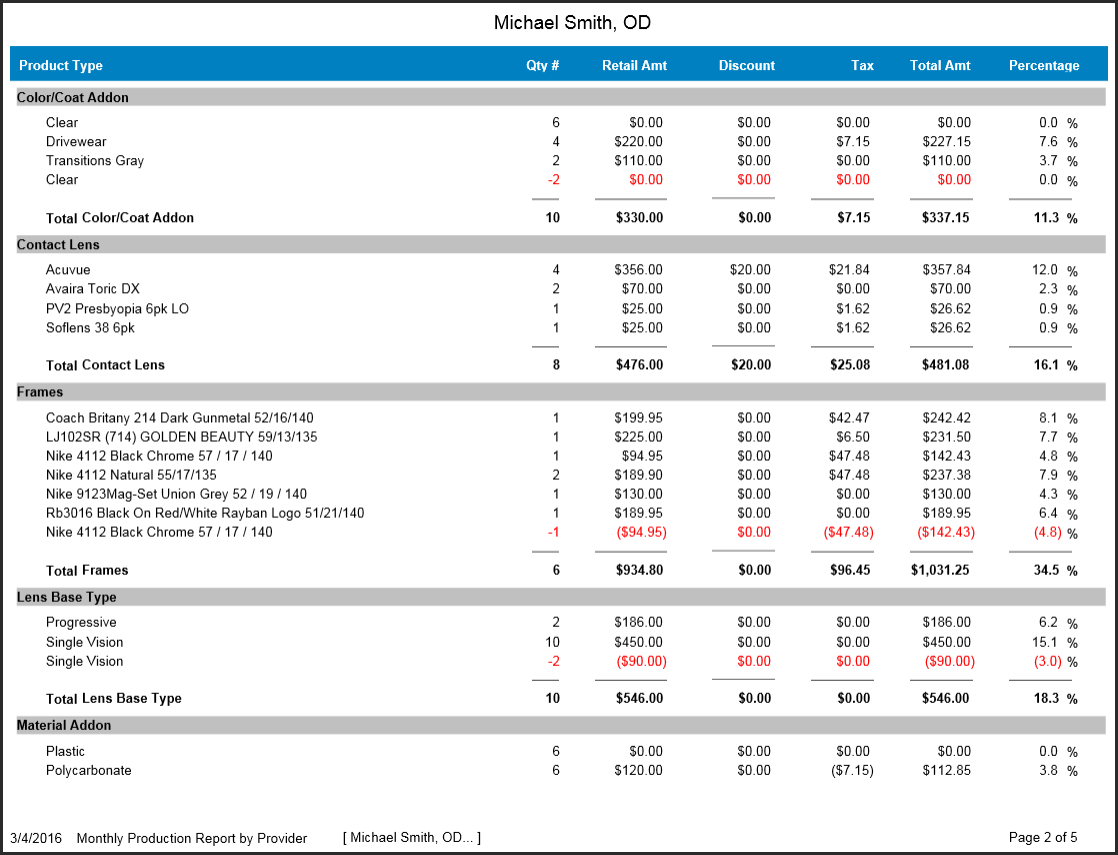Click Acuvue's $20.00 discount value

point(750,270)
